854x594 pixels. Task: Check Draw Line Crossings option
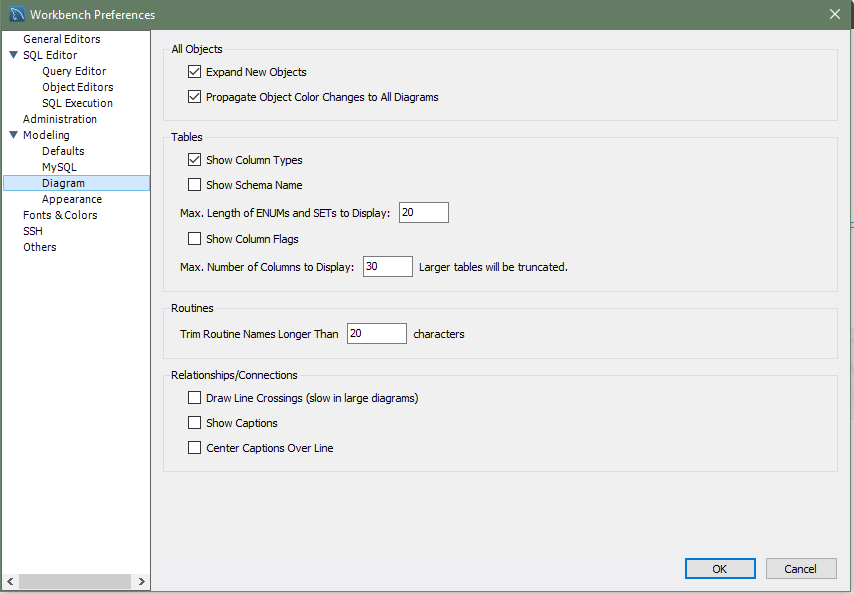point(195,398)
